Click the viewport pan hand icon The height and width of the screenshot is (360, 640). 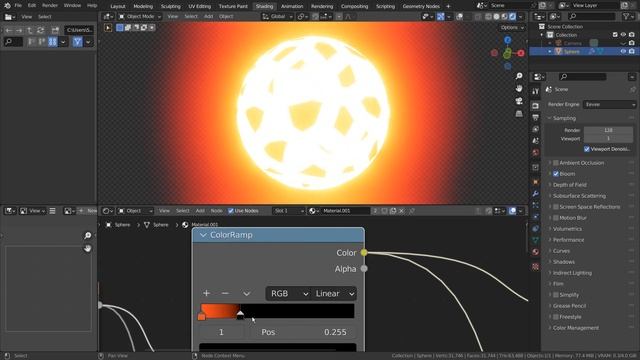point(519,89)
